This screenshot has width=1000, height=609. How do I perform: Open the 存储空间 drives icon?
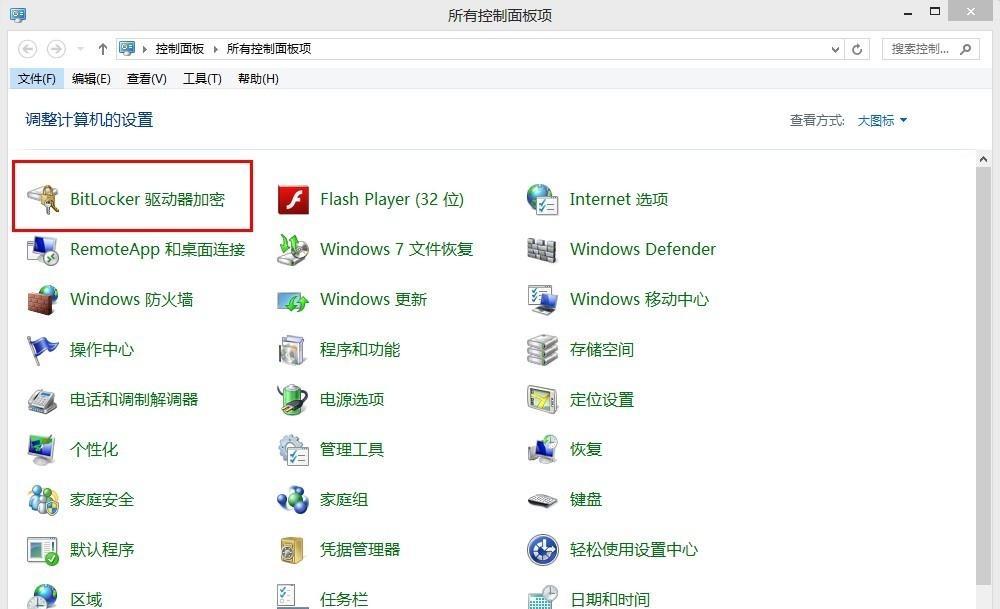[x=543, y=350]
